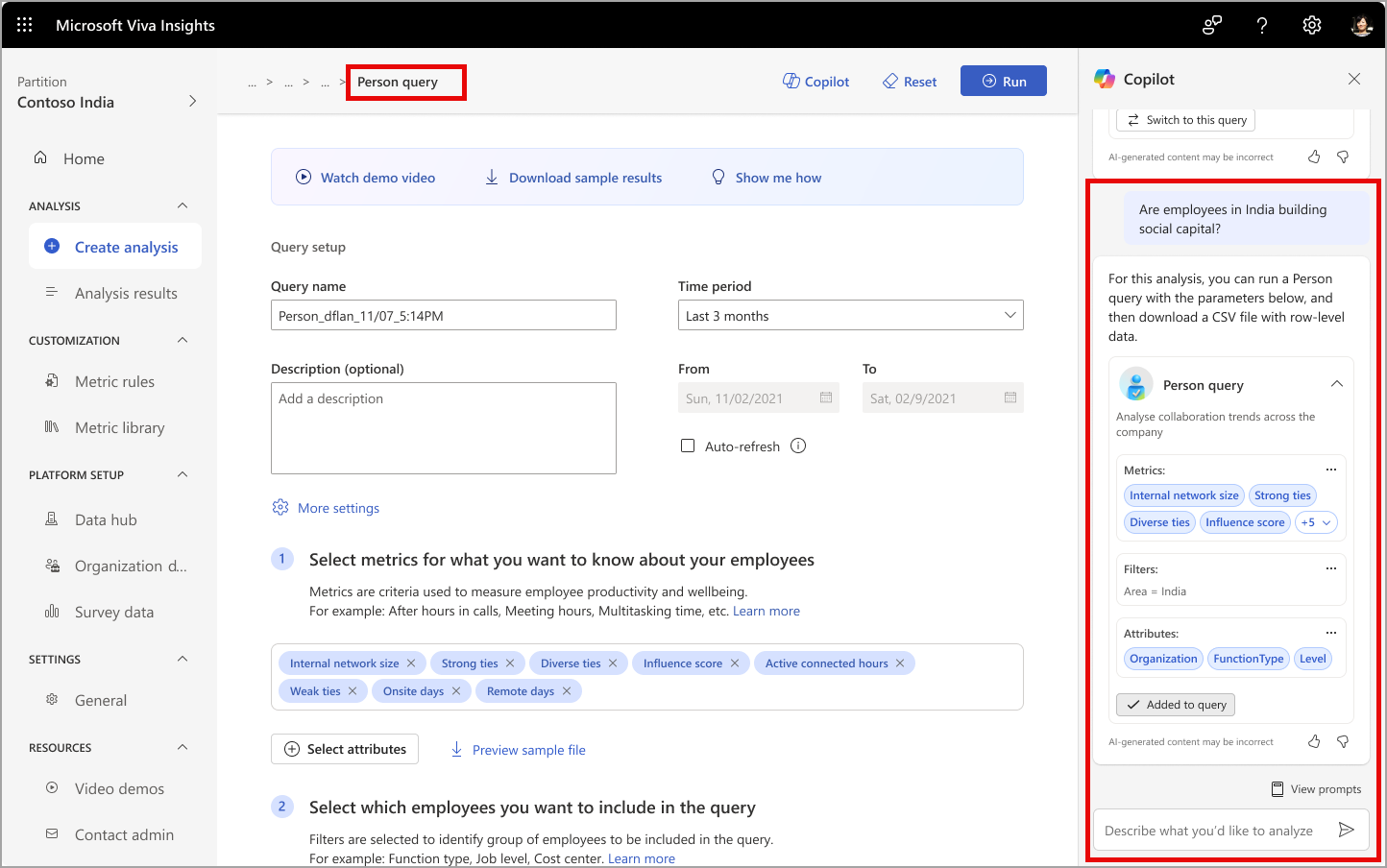
Task: Collapse the ANALYSIS section
Action: tap(182, 205)
